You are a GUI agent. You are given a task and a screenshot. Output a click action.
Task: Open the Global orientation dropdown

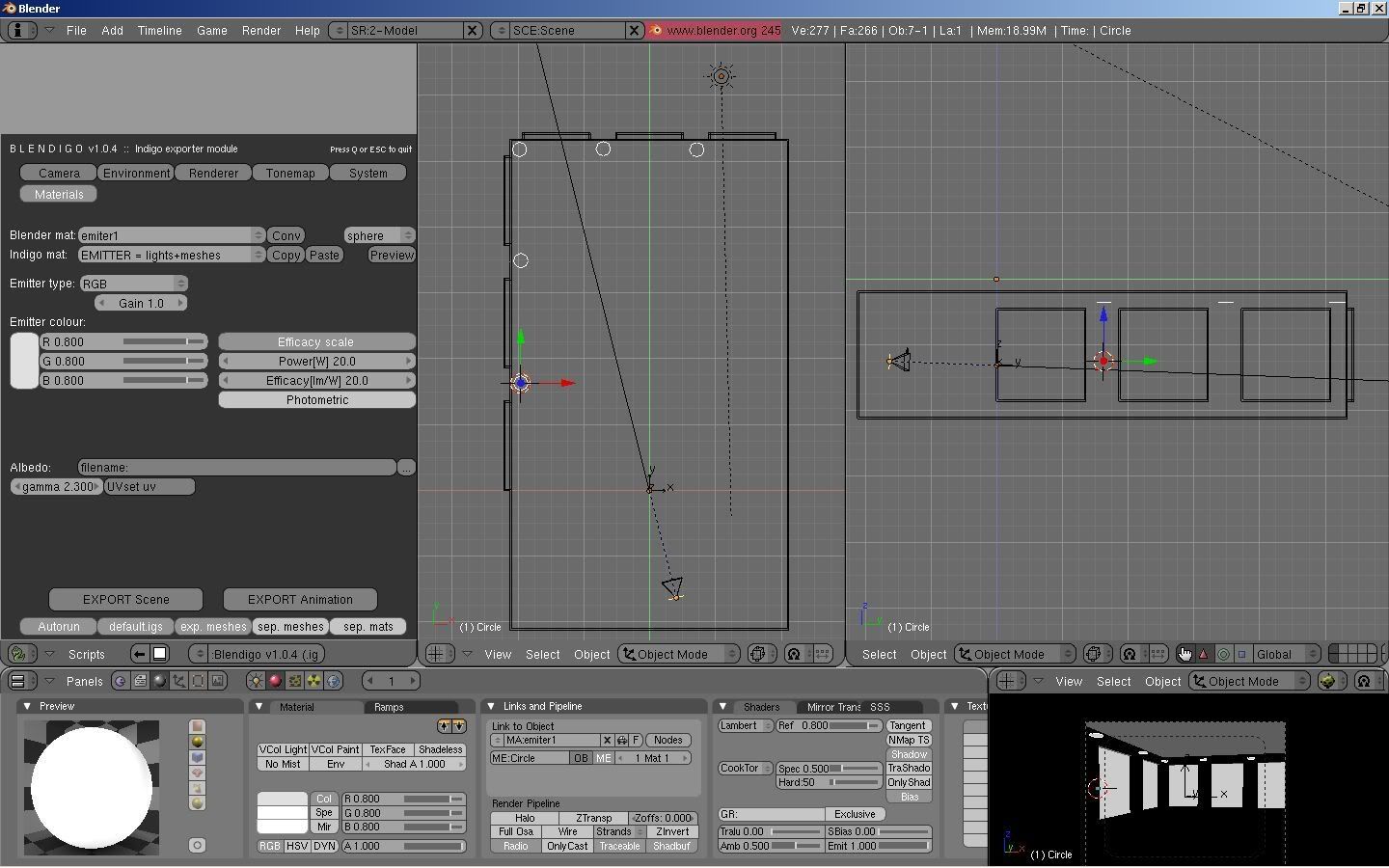pyautogui.click(x=1285, y=654)
